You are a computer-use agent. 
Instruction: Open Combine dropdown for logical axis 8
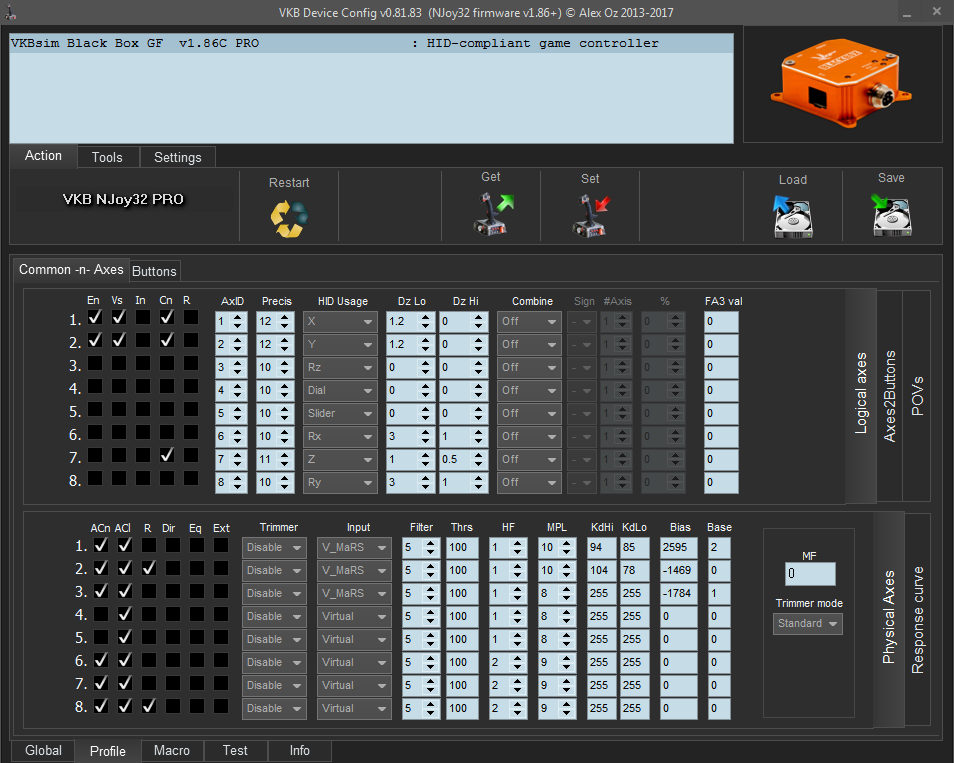pos(529,483)
